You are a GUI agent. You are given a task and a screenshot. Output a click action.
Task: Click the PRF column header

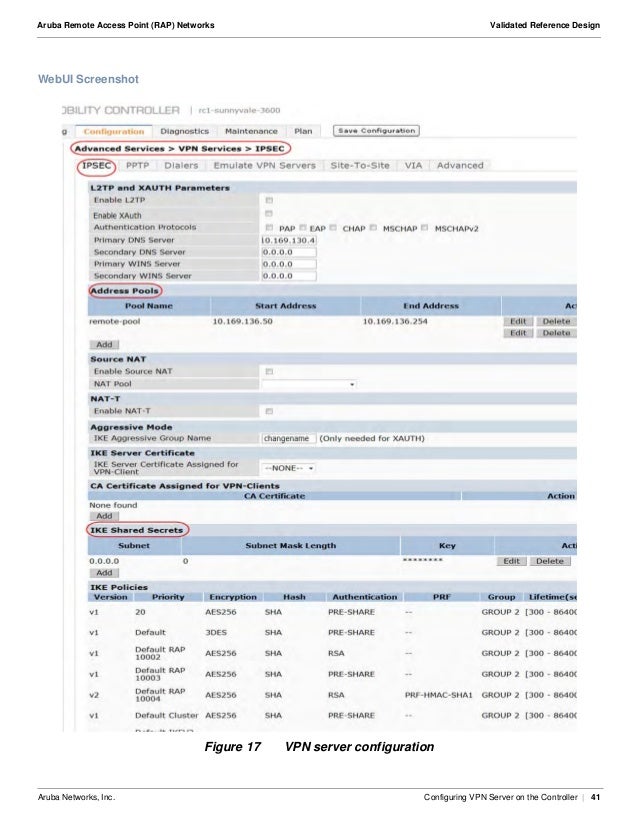(x=441, y=597)
